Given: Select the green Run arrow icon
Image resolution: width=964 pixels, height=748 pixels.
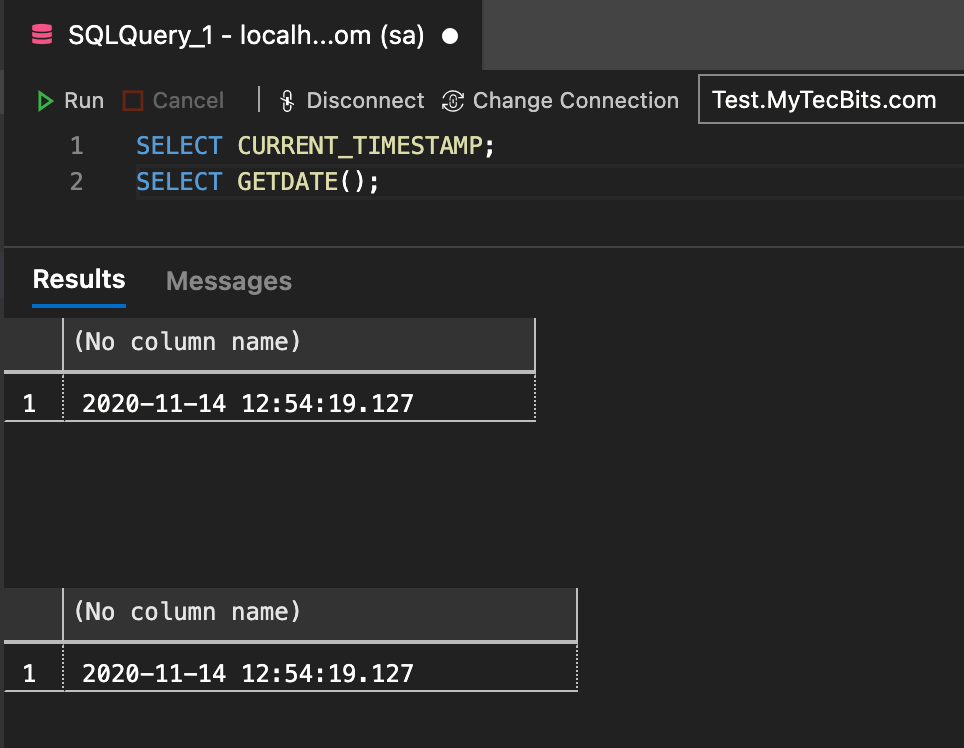Looking at the screenshot, I should [x=44, y=100].
